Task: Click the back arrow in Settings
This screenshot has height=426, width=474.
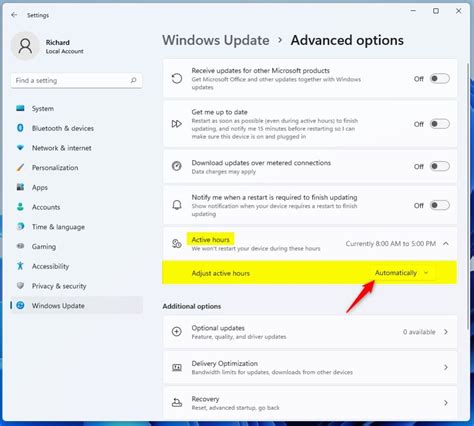Action: point(14,15)
